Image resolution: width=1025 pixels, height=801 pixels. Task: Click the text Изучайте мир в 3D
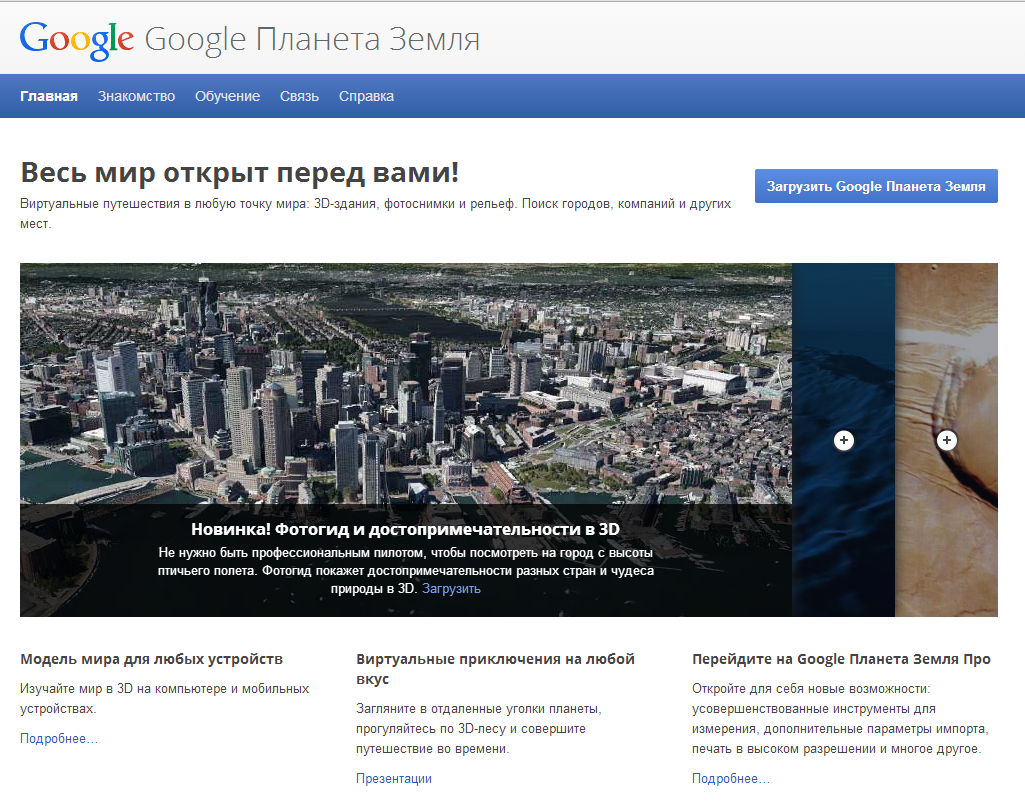coord(165,698)
